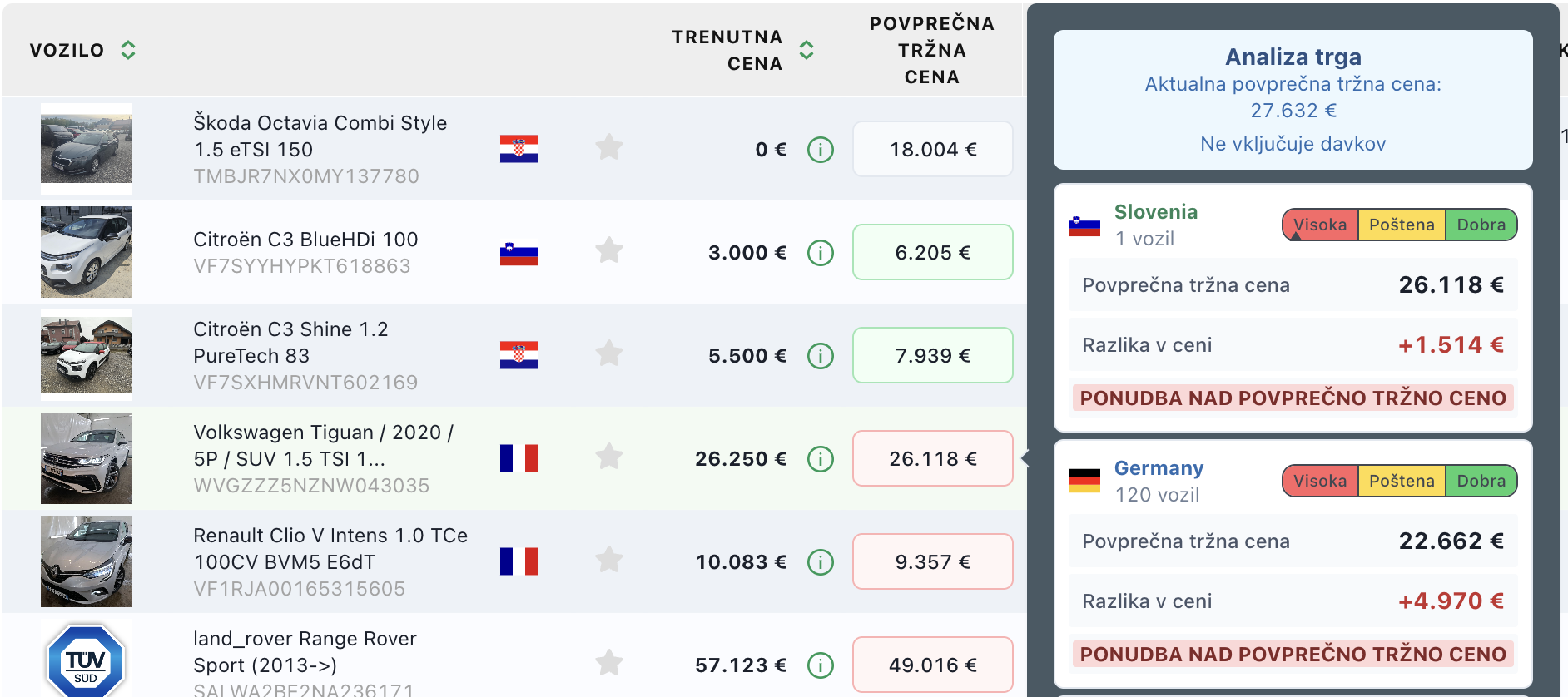Click info icon next to 26.250 € price
The width and height of the screenshot is (1568, 697).
point(820,459)
